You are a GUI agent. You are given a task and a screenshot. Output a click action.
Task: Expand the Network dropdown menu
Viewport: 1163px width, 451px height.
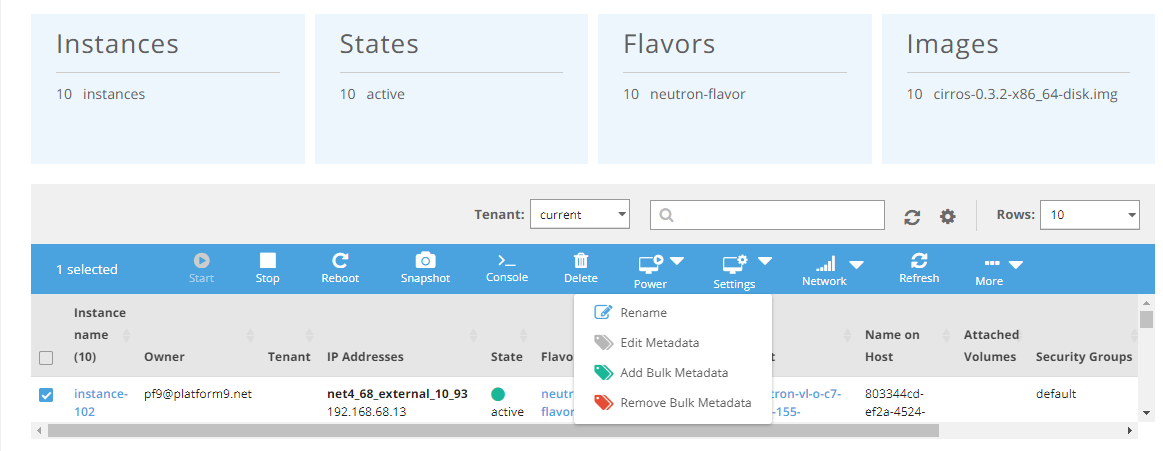[832, 267]
